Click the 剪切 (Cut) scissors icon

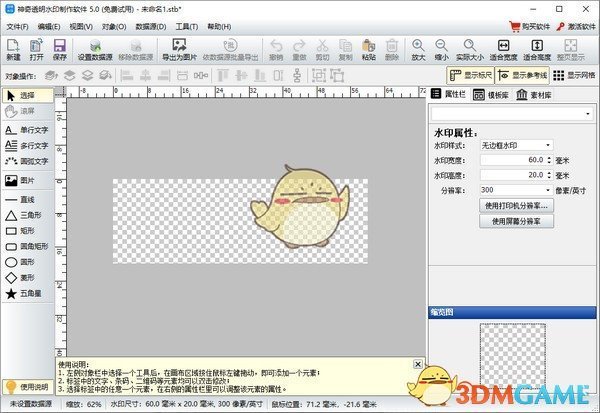click(322, 49)
